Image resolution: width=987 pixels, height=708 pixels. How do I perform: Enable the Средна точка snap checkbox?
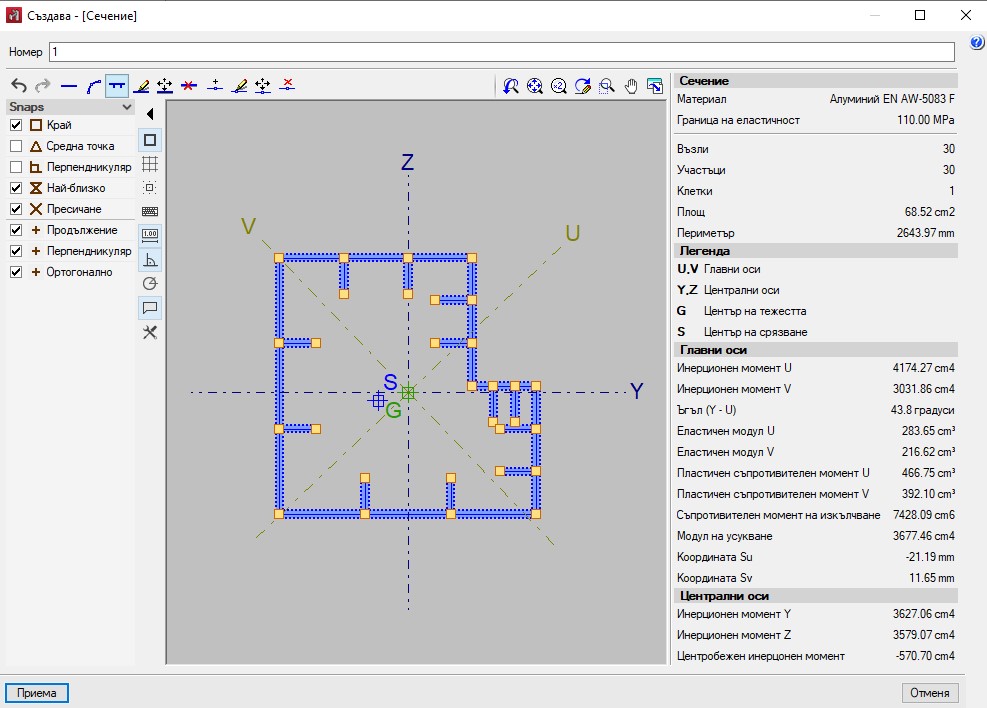pos(16,146)
